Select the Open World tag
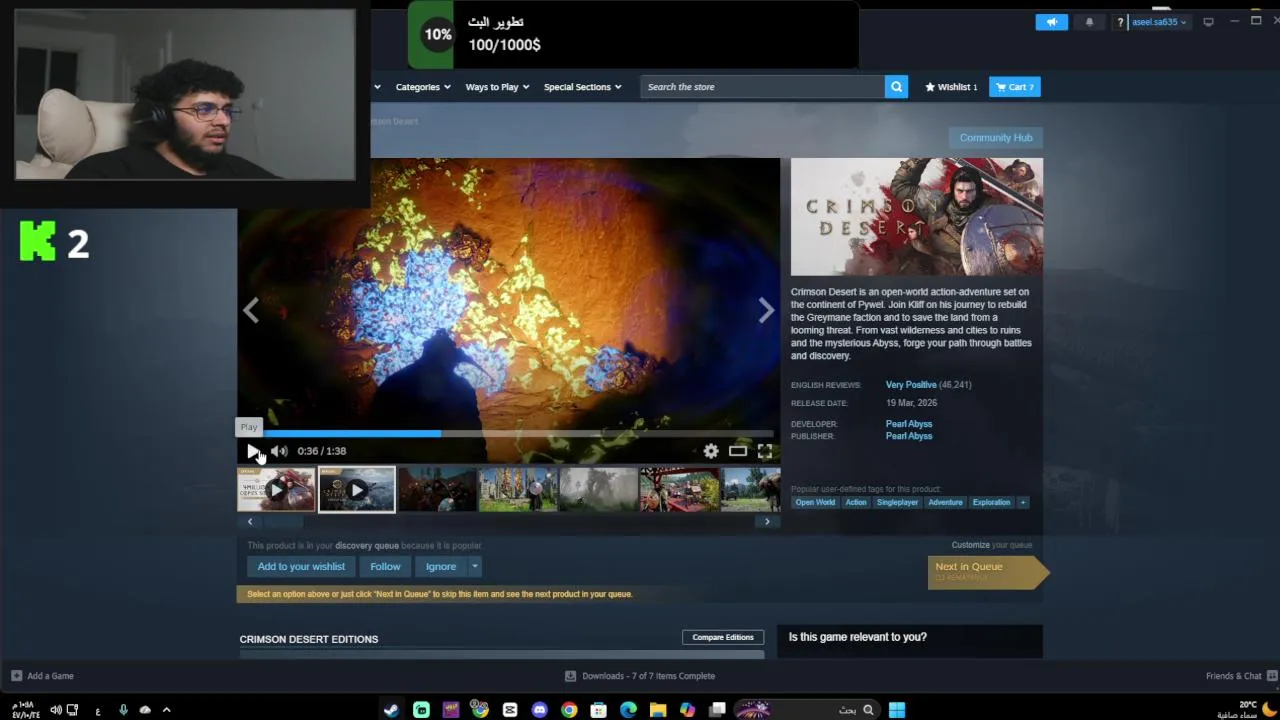Viewport: 1280px width, 720px height. (x=815, y=502)
